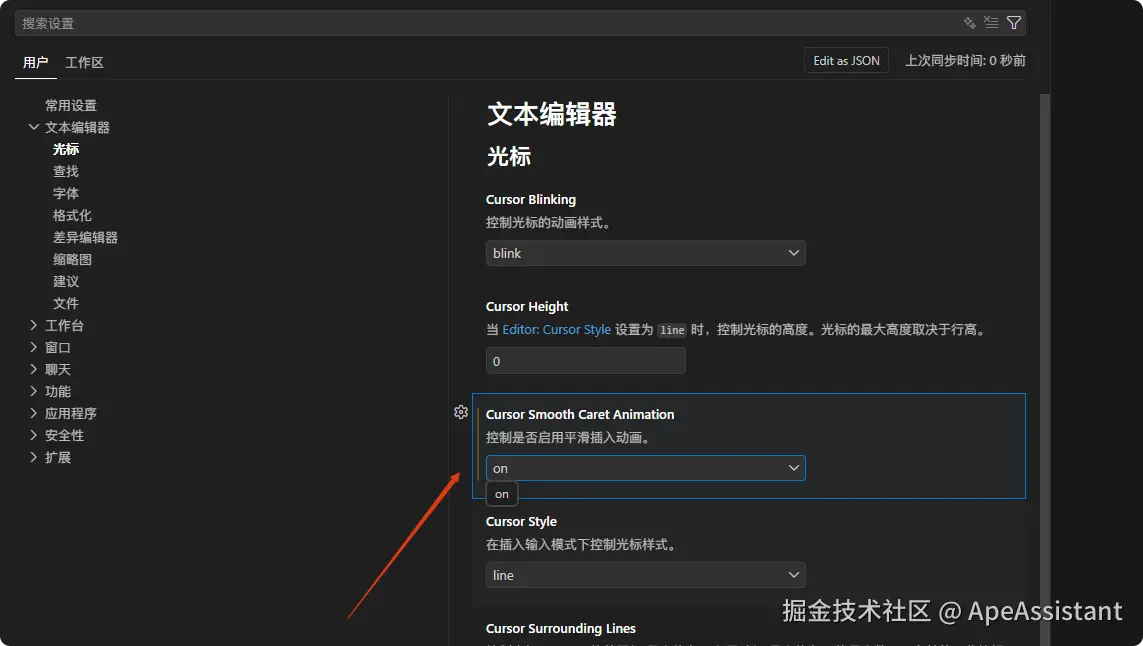Clear the settings search filters with the list-X icon
1143x646 pixels.
click(x=991, y=22)
